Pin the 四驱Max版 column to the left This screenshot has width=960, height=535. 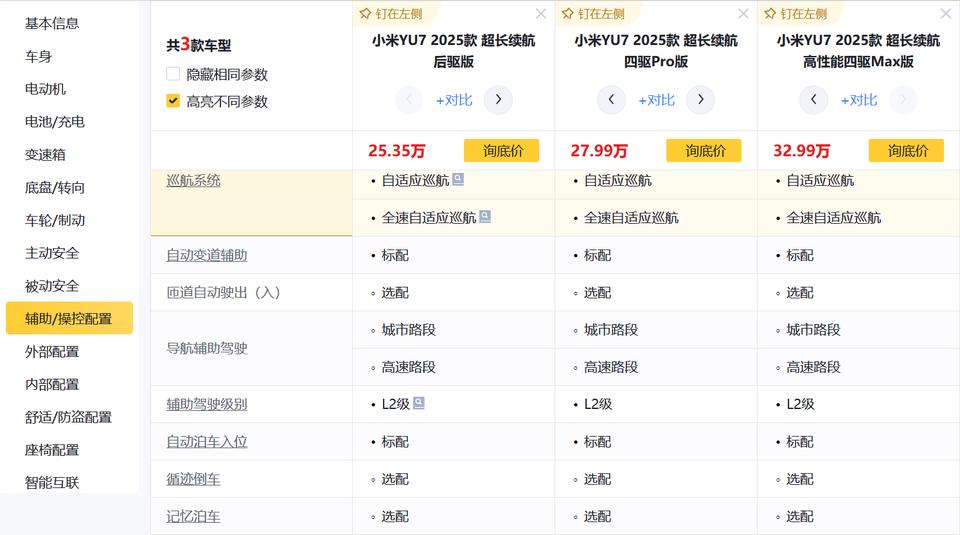796,13
